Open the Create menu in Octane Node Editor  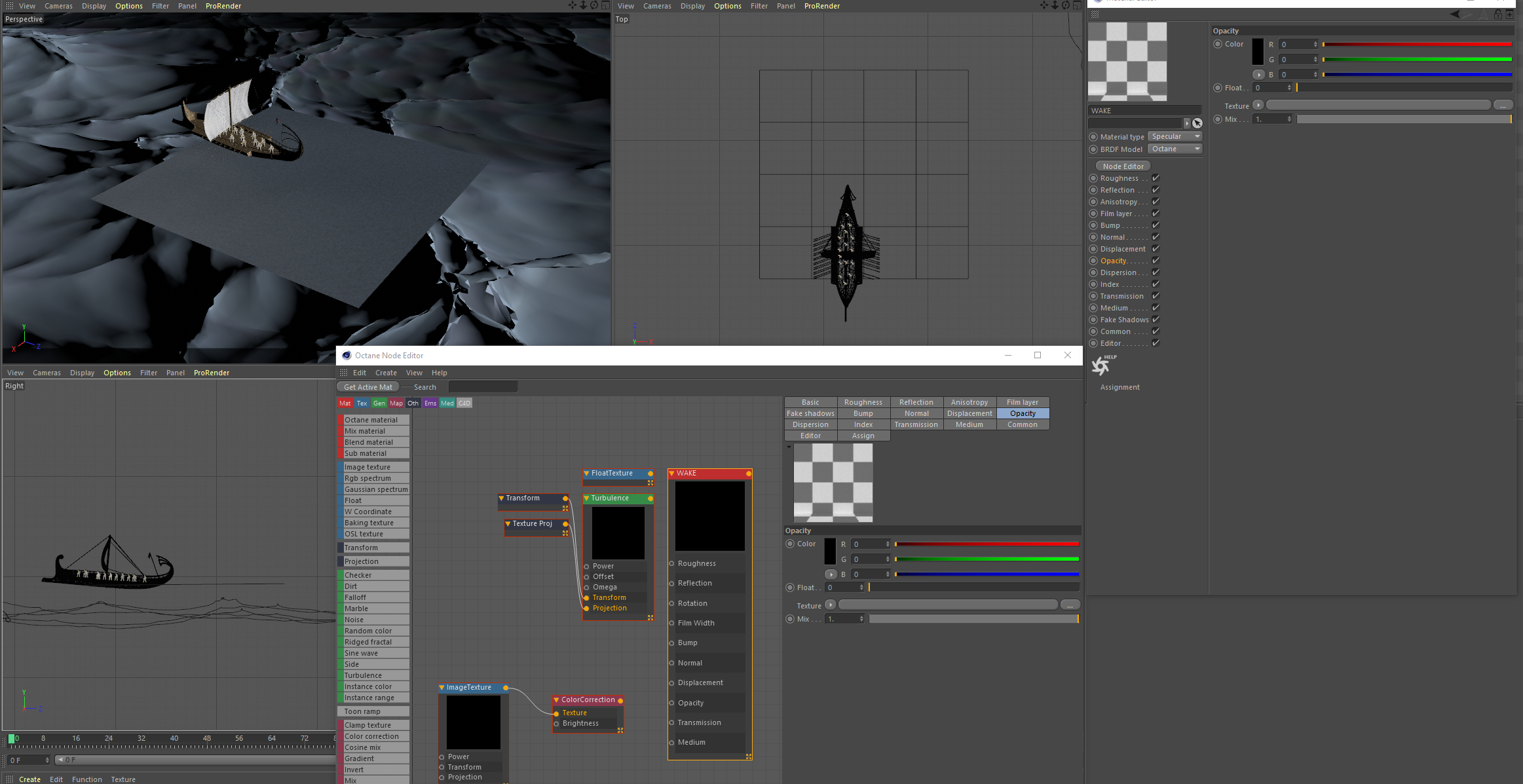tap(386, 373)
